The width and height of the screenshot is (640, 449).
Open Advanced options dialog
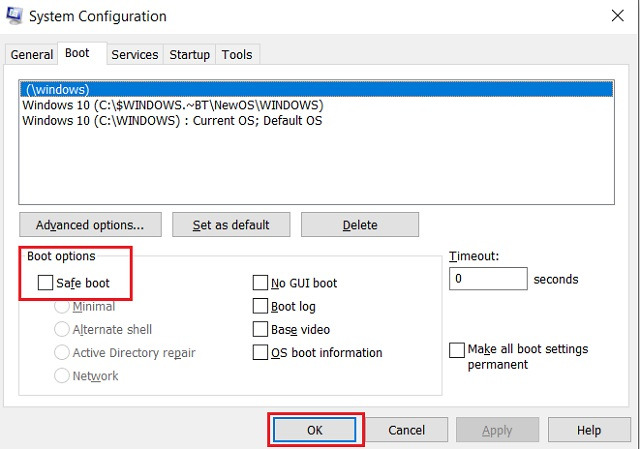tap(90, 224)
